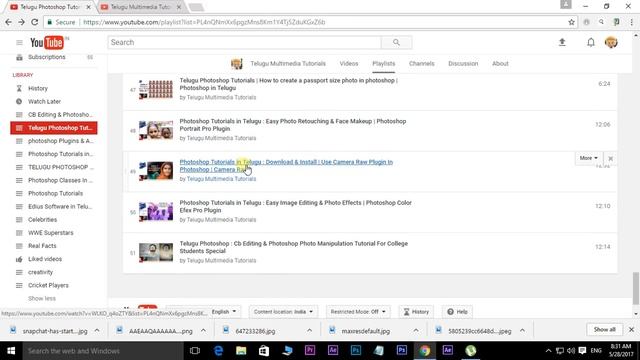640x360 pixels.
Task: Open the volume control in the system tray
Action: 571,351
